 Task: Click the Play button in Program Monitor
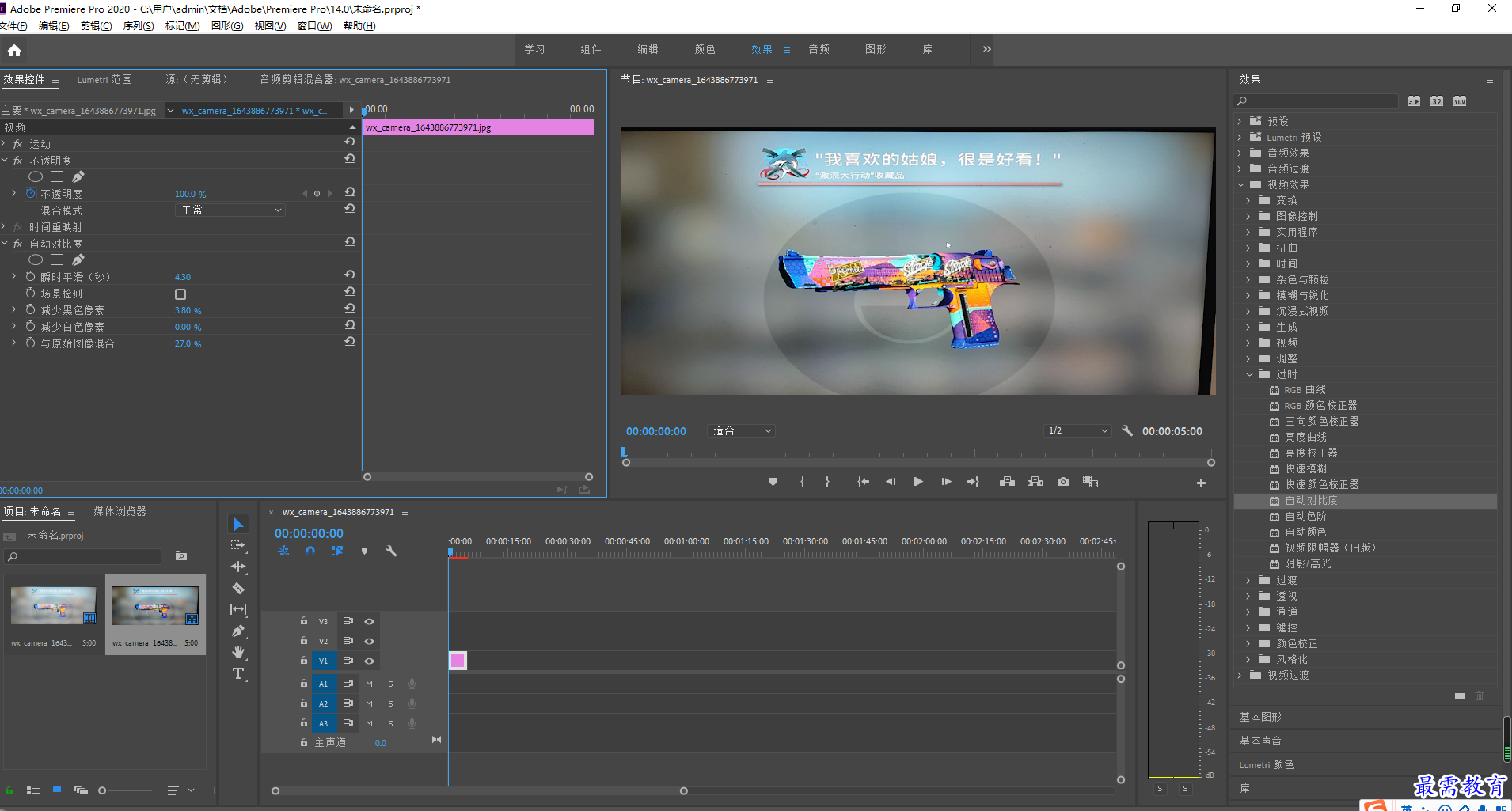(917, 482)
